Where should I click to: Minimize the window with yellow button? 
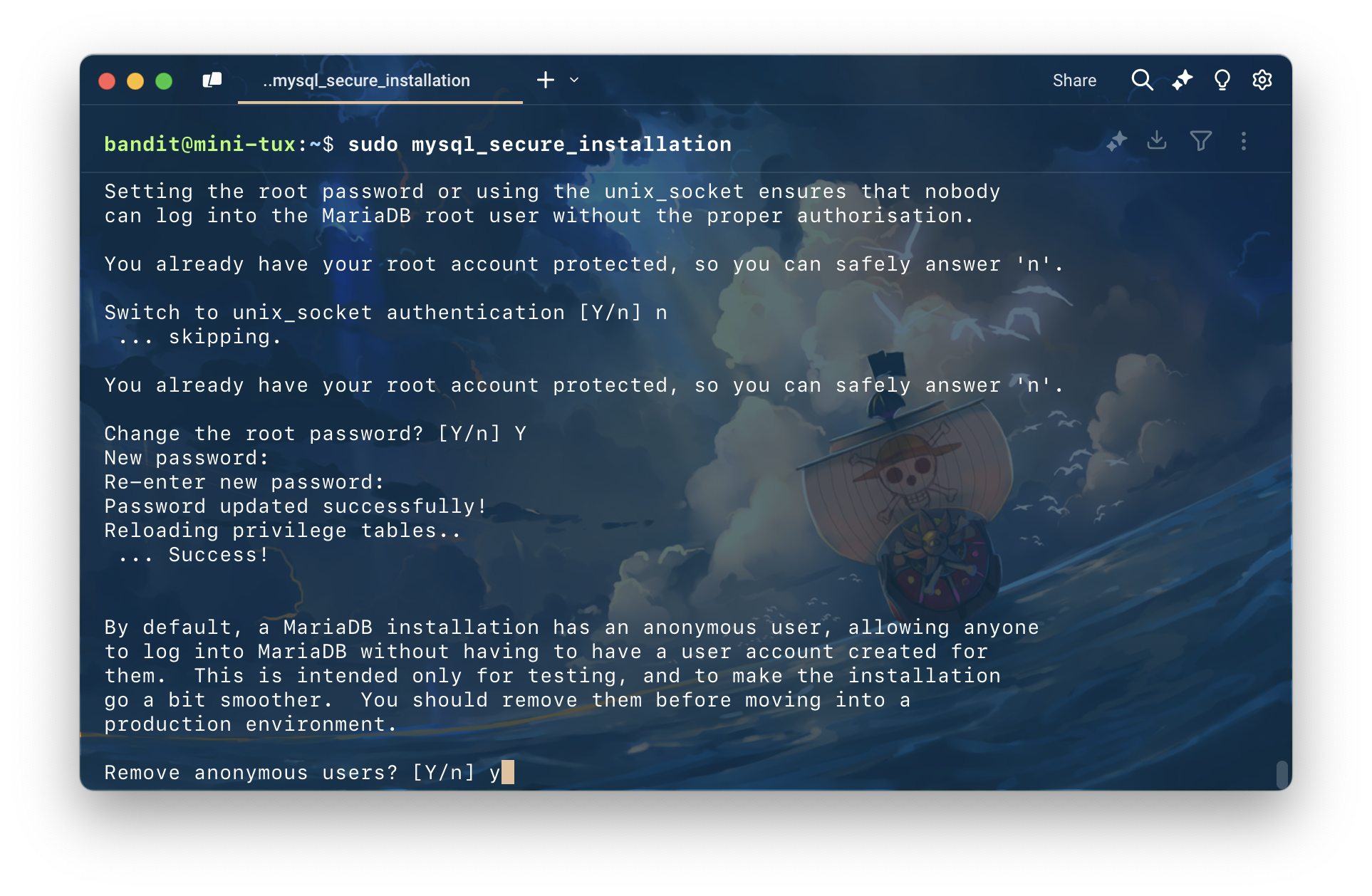[x=135, y=80]
